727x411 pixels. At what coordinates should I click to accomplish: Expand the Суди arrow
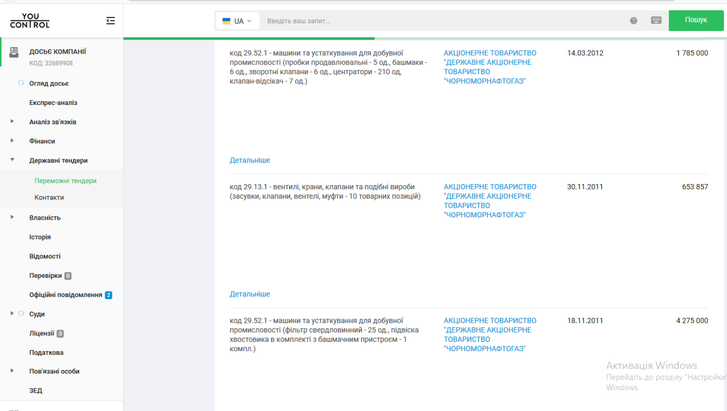(x=12, y=314)
